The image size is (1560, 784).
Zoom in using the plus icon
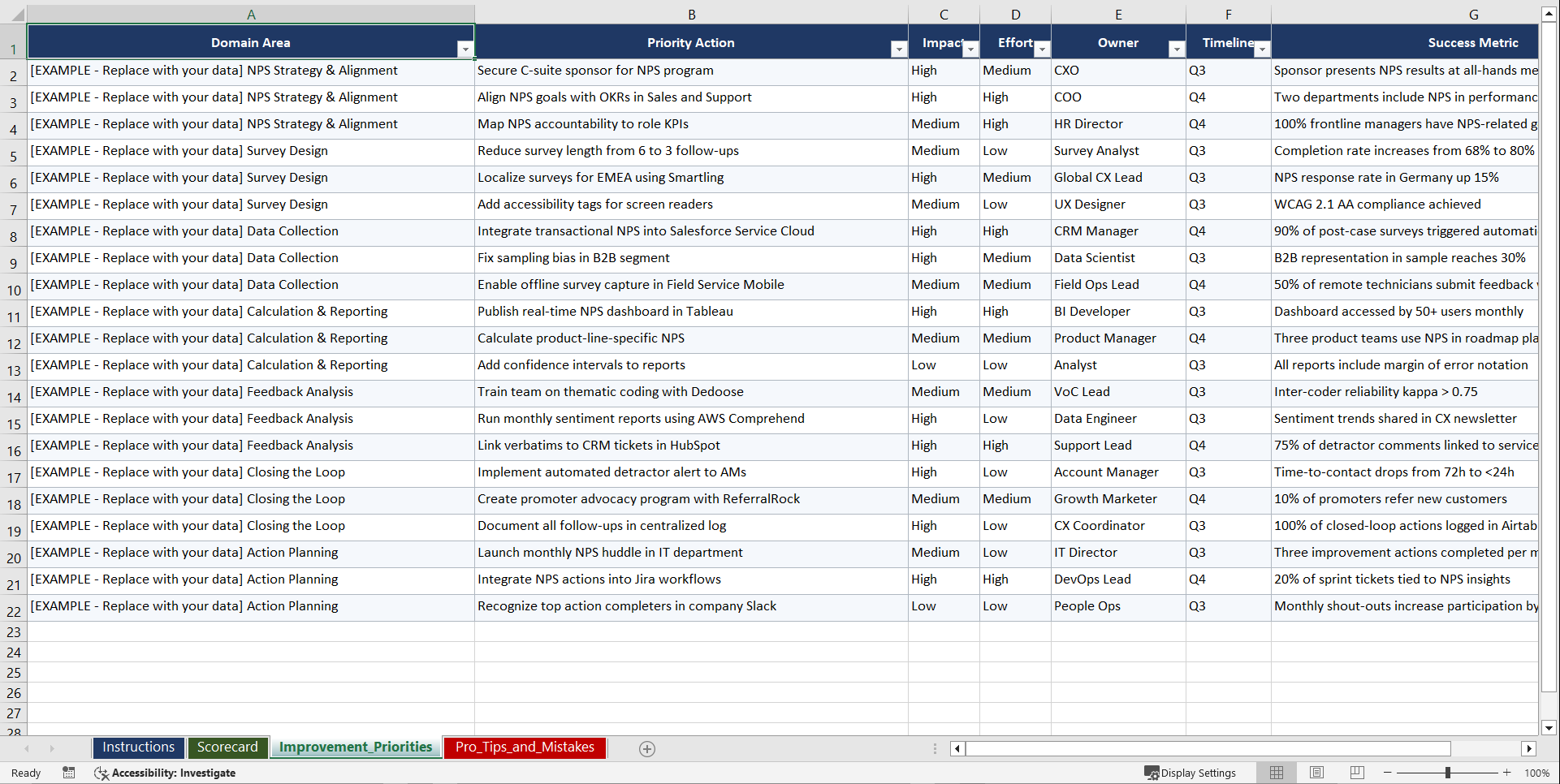pyautogui.click(x=1507, y=773)
